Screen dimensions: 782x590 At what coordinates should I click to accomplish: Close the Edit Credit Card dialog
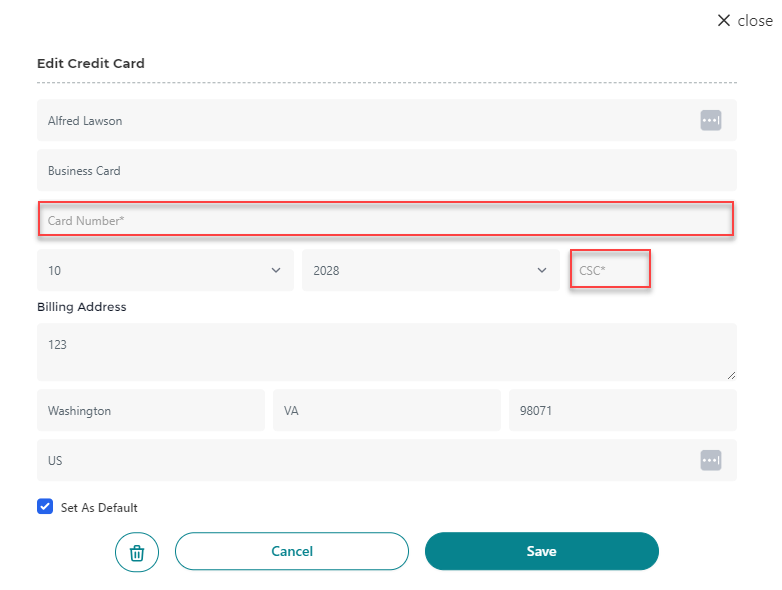(744, 20)
